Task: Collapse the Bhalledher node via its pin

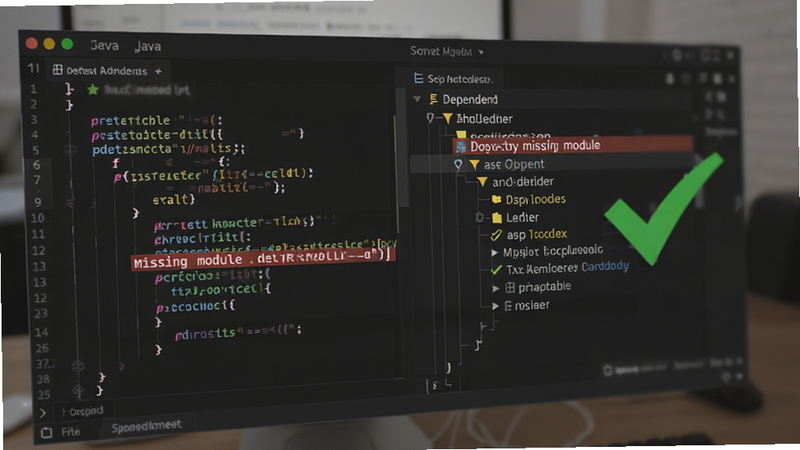Action: (430, 118)
